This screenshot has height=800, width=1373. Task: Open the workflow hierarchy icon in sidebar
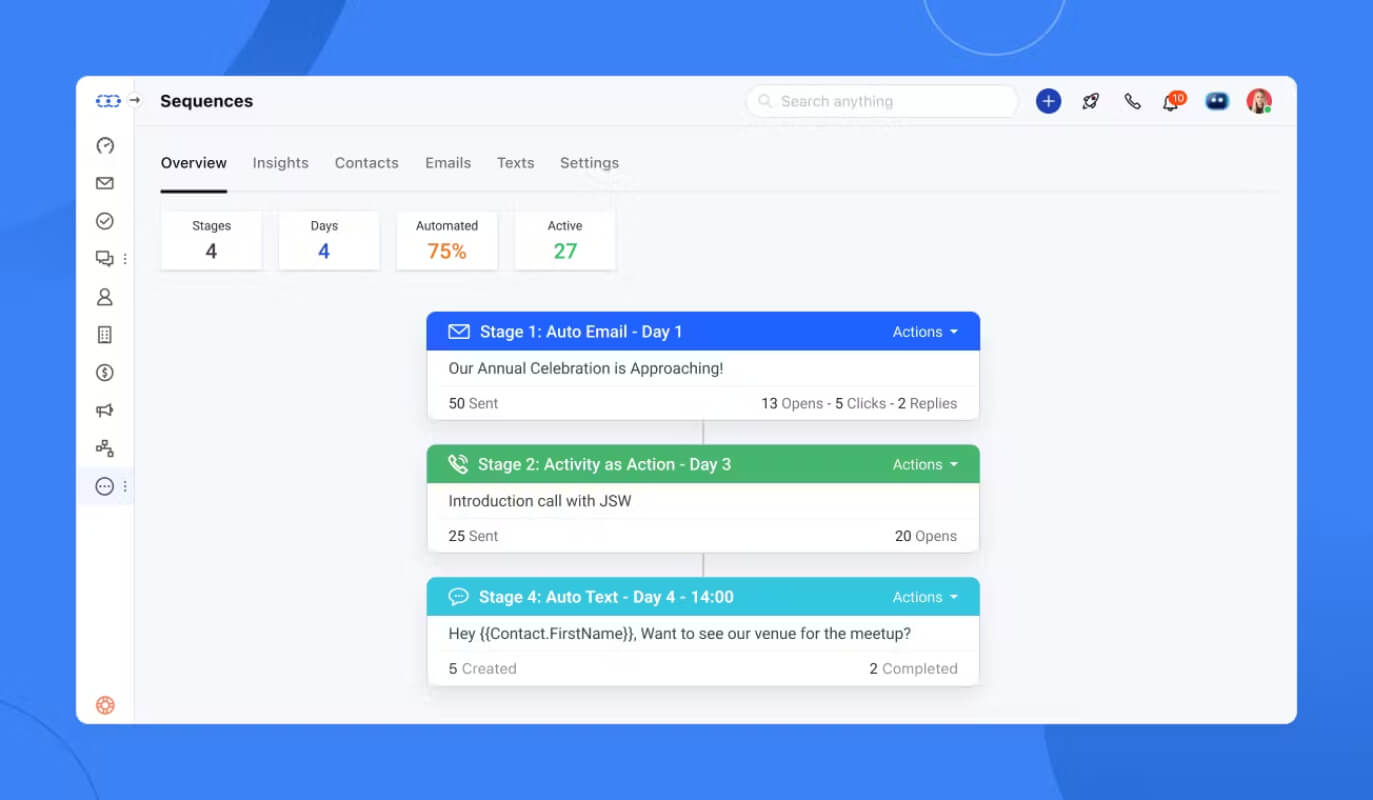click(105, 449)
